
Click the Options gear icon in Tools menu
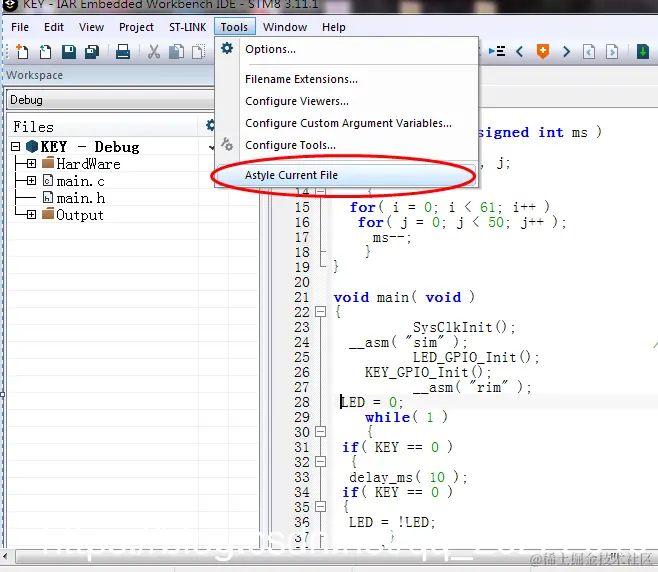point(227,48)
